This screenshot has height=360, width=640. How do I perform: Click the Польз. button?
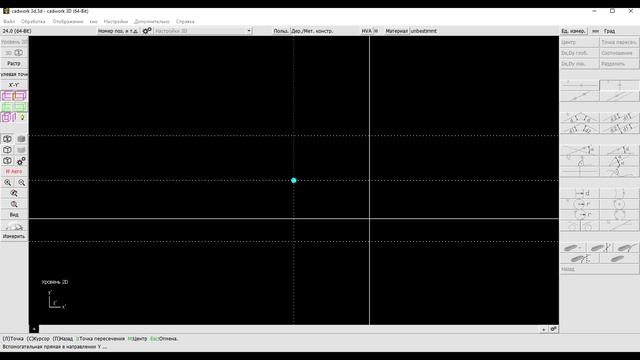point(281,31)
